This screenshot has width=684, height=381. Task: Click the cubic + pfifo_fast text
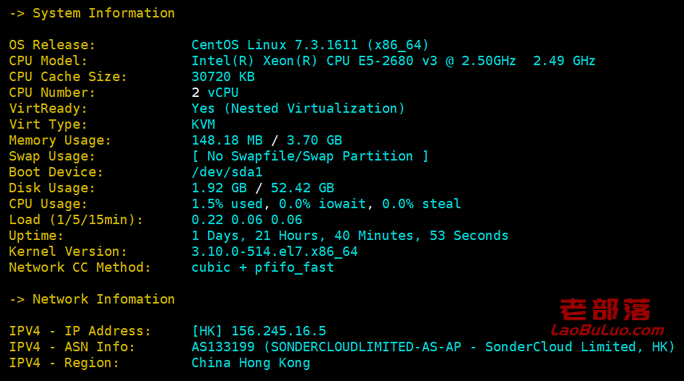click(x=263, y=267)
